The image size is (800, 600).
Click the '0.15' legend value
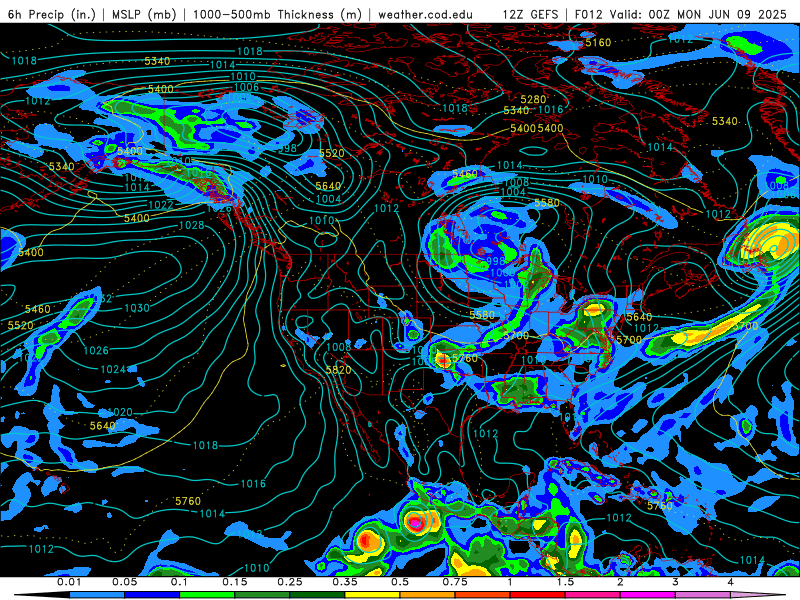[x=235, y=582]
